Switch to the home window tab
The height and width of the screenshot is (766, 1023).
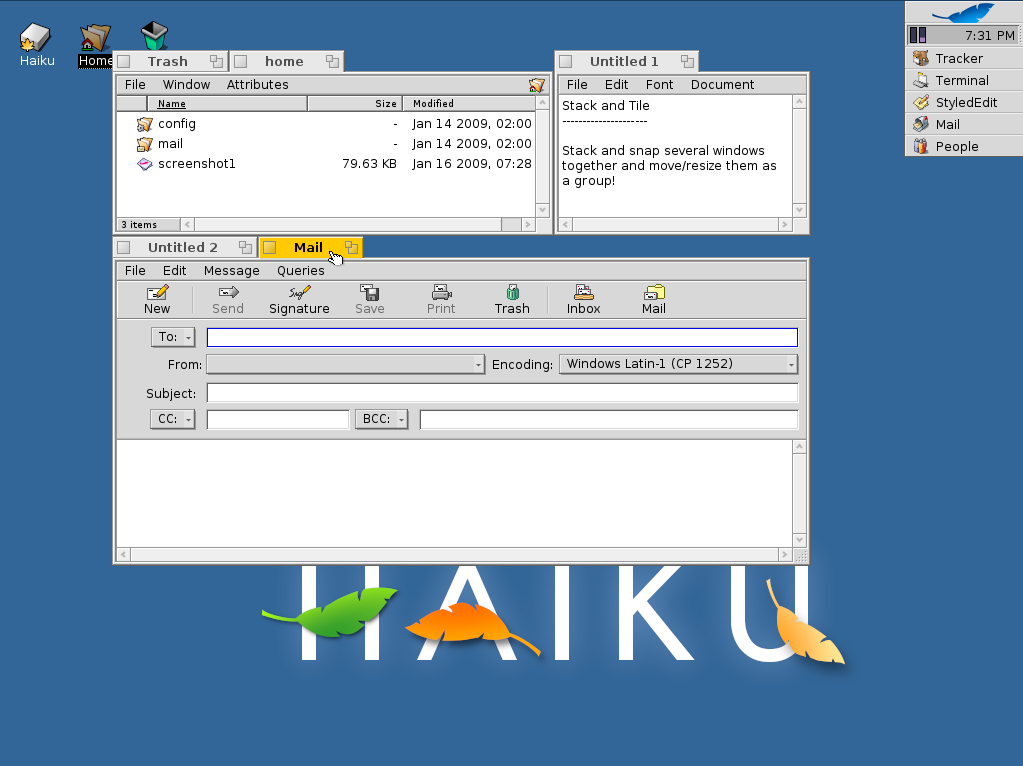(x=284, y=61)
